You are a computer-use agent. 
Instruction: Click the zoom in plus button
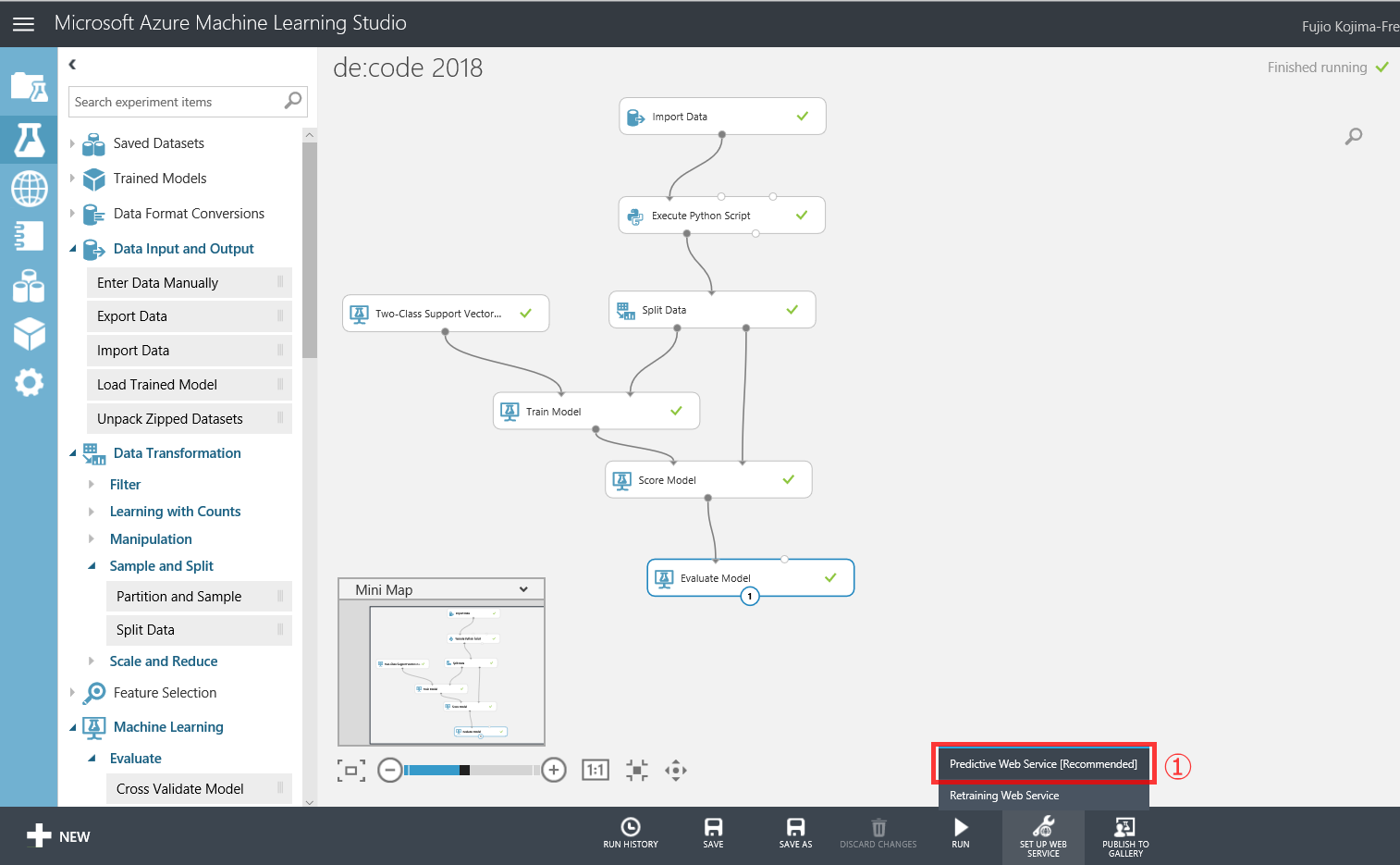tap(554, 770)
